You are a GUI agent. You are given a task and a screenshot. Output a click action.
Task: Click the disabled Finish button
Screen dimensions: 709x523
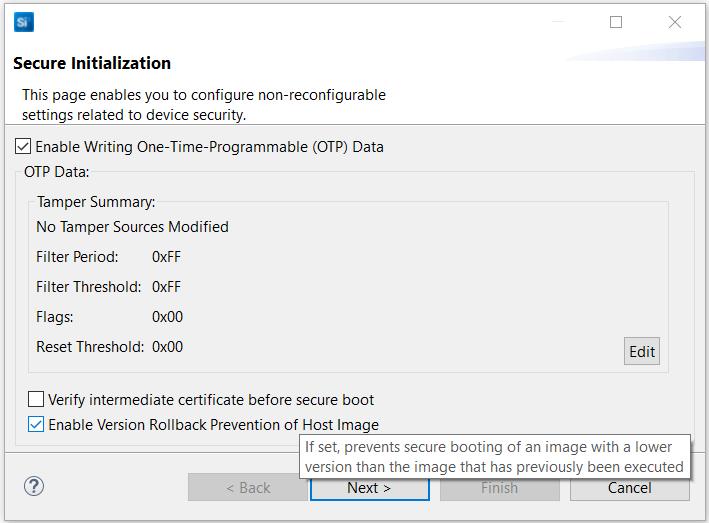pos(499,488)
